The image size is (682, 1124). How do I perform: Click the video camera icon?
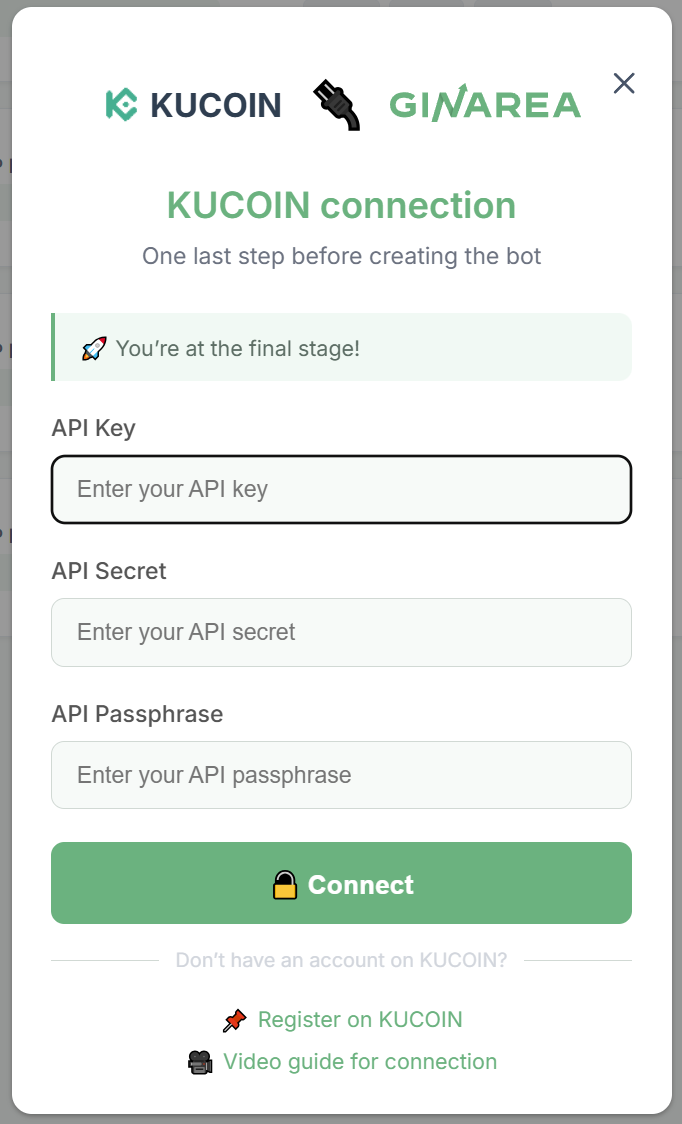(x=200, y=1062)
